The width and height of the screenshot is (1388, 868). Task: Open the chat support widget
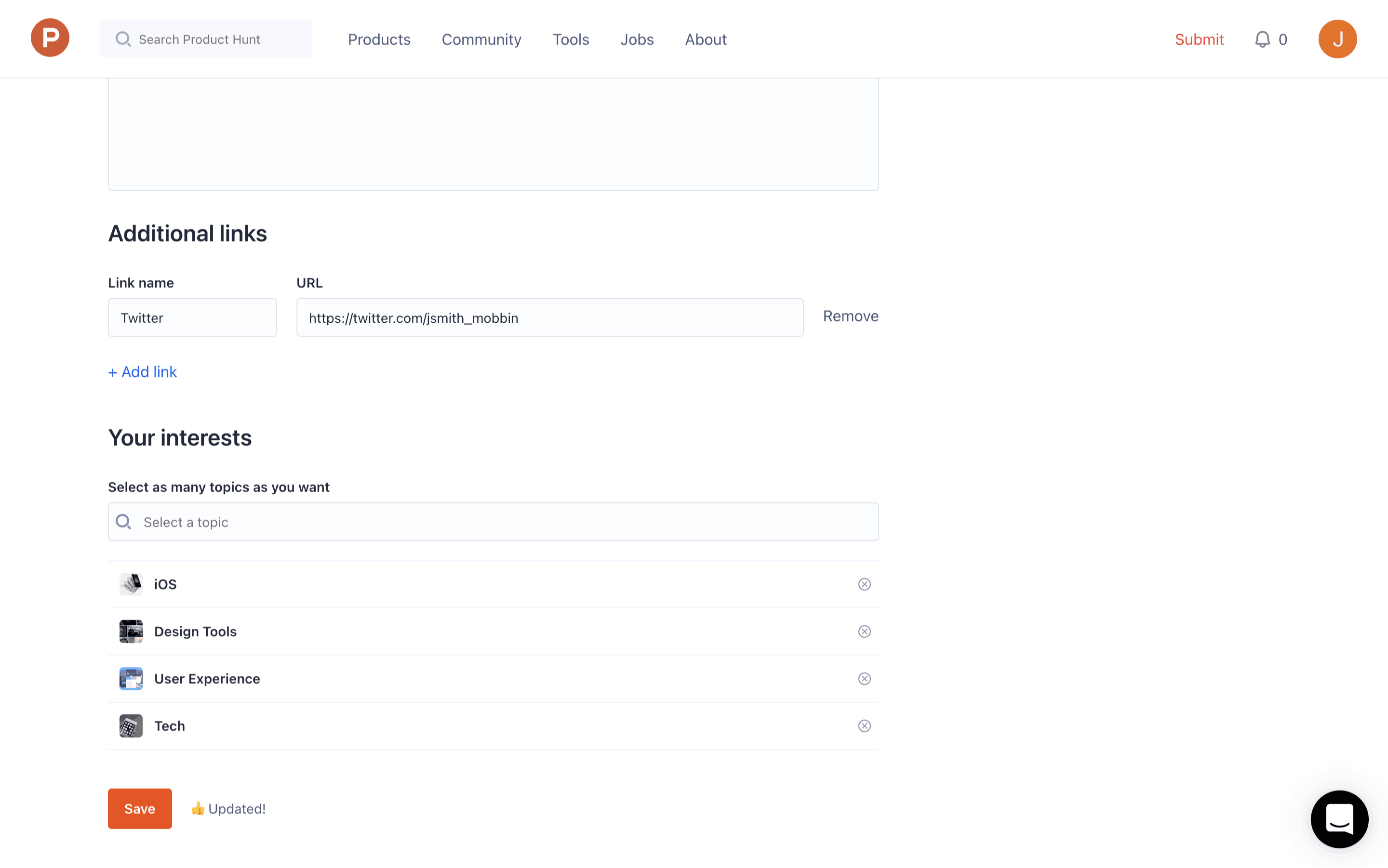click(x=1339, y=819)
